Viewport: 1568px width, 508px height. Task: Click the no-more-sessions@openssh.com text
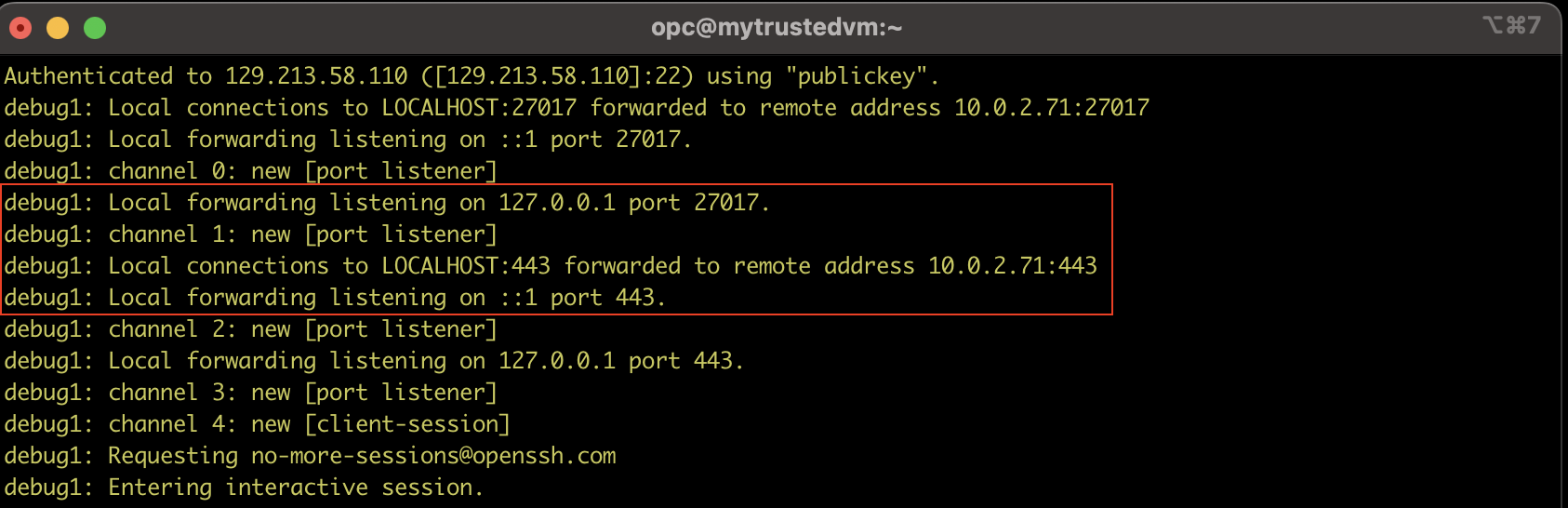[x=433, y=456]
